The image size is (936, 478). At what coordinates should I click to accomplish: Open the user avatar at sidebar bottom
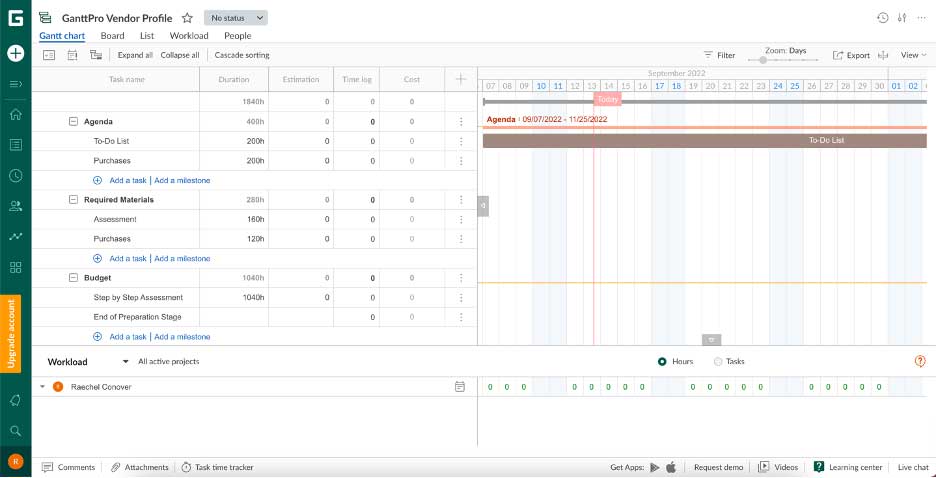(x=16, y=461)
